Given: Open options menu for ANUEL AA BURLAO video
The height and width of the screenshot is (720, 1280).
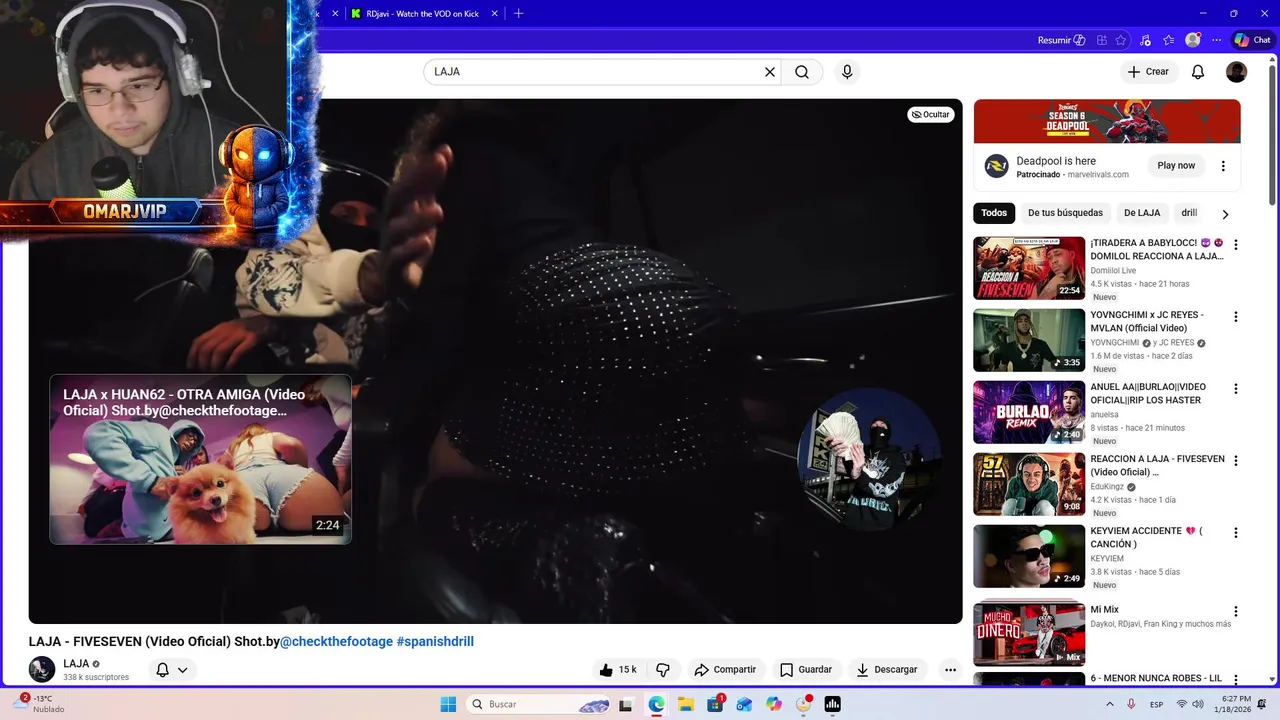Looking at the screenshot, I should pos(1235,388).
